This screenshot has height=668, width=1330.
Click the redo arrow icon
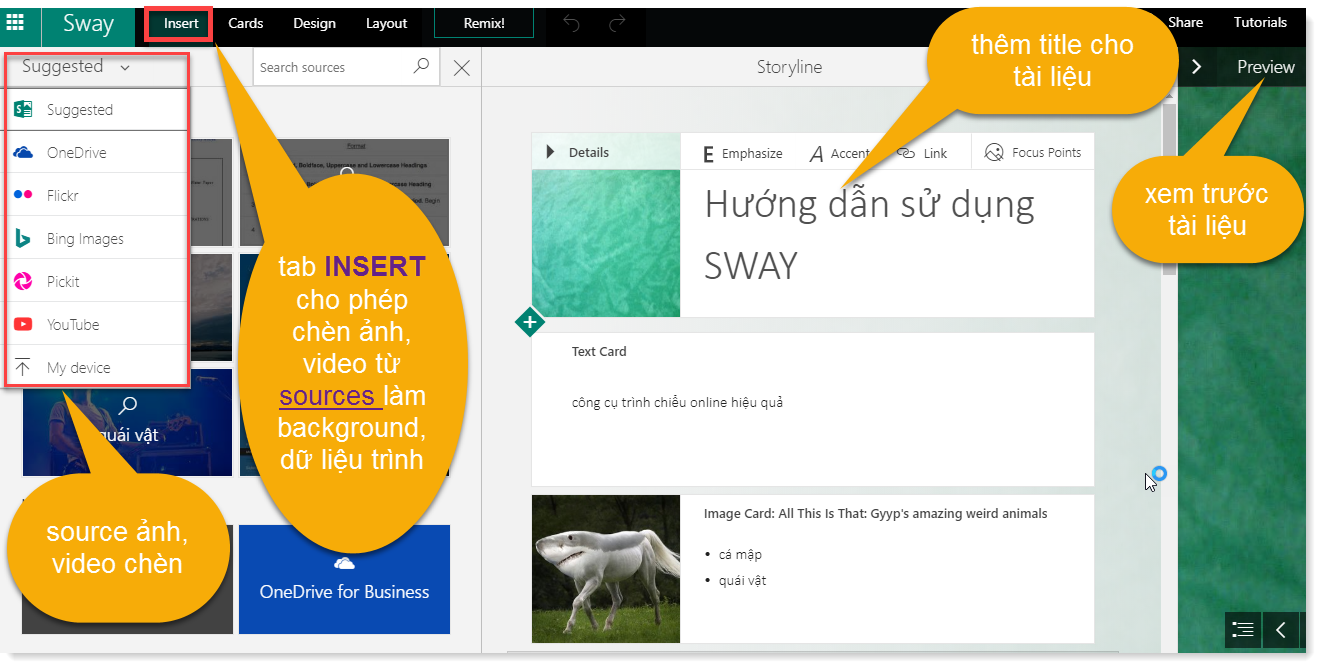click(618, 23)
